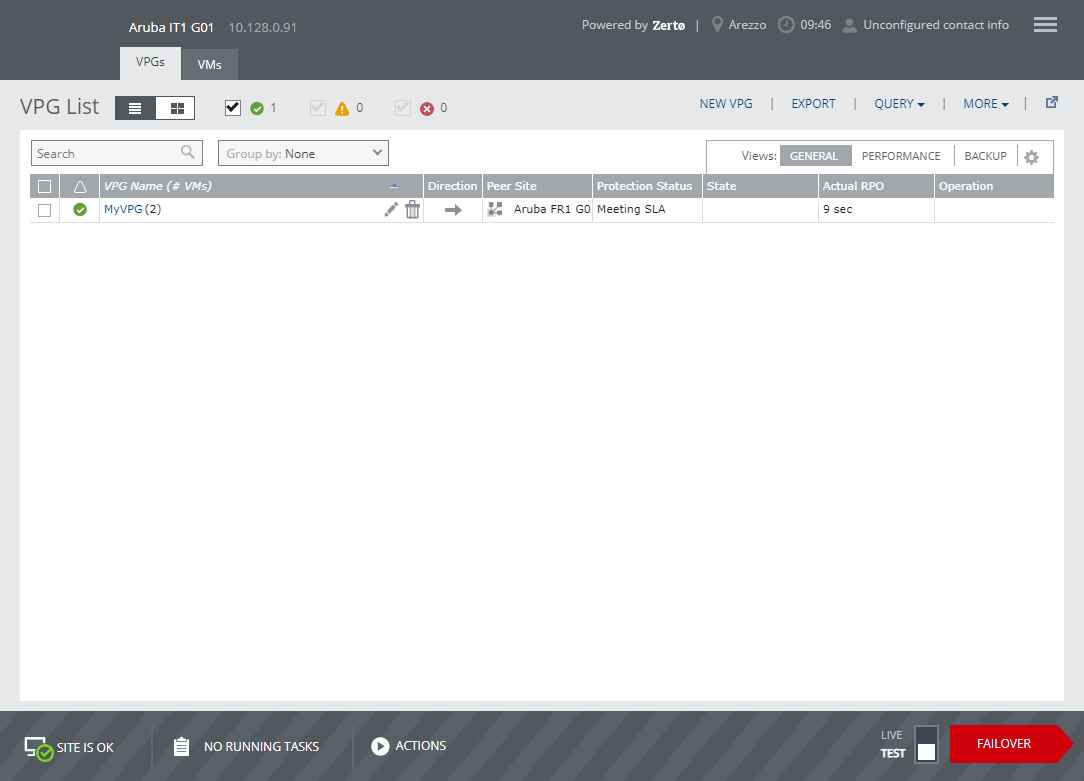Open the running tasks clipboard icon

pyautogui.click(x=181, y=746)
